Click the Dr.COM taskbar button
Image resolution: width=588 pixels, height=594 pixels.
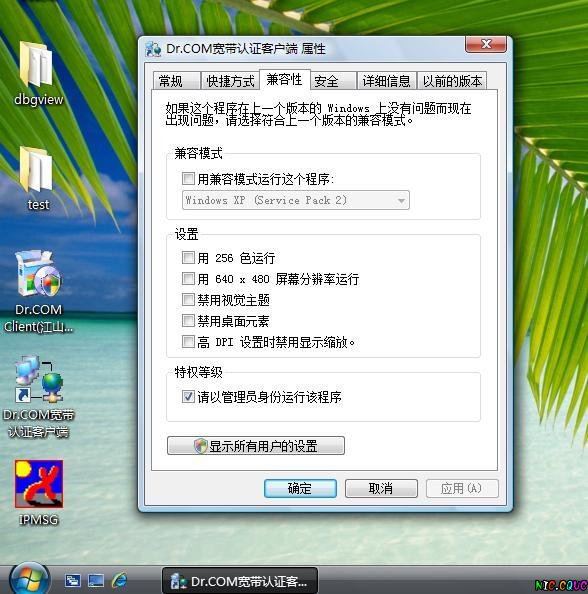[240, 580]
